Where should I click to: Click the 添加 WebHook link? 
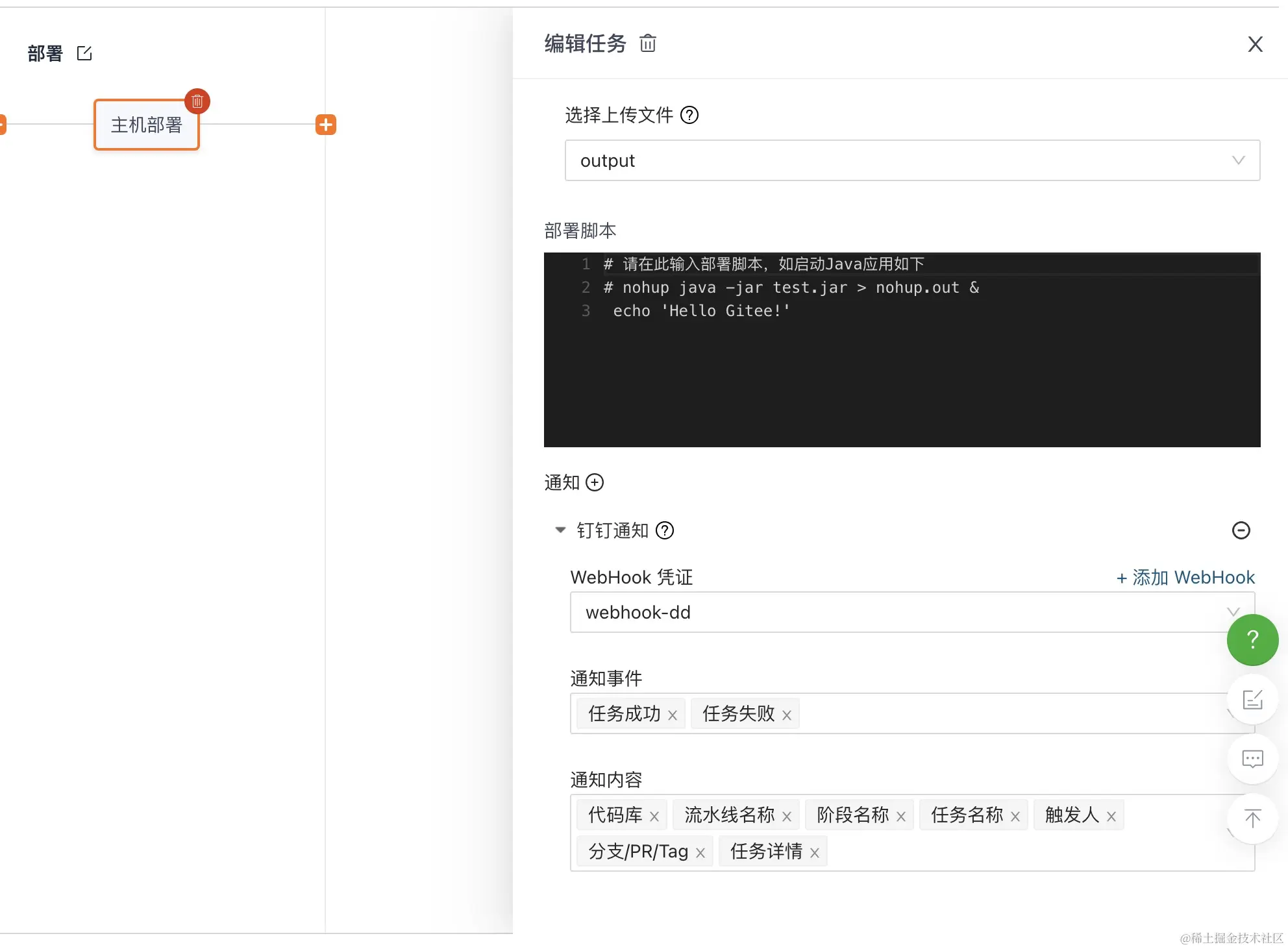point(1185,577)
